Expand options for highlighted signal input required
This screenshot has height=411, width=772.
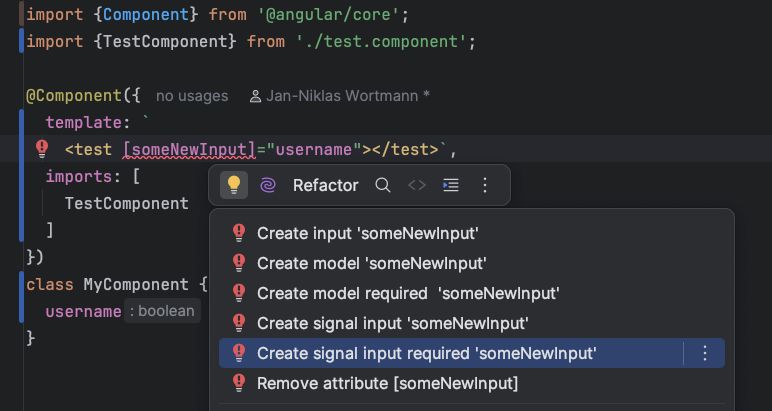tap(705, 353)
